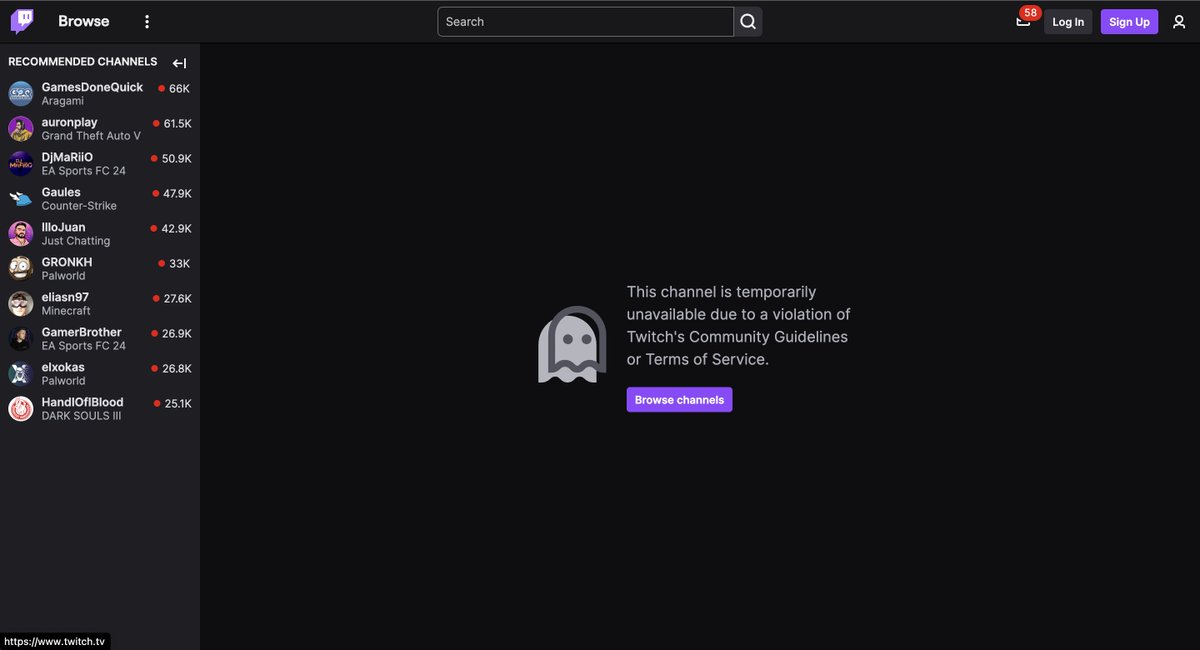Click EA Sports FC 24 under GamerBrother
The width and height of the screenshot is (1200, 650).
point(84,346)
